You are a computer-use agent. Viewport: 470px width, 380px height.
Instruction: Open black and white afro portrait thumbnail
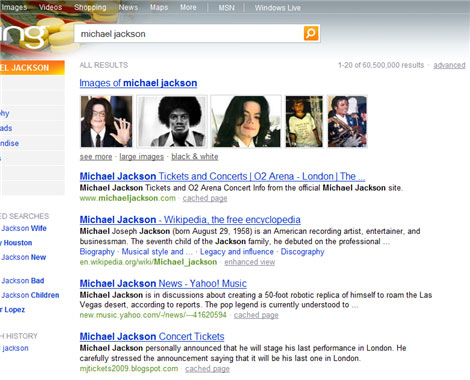[172, 121]
